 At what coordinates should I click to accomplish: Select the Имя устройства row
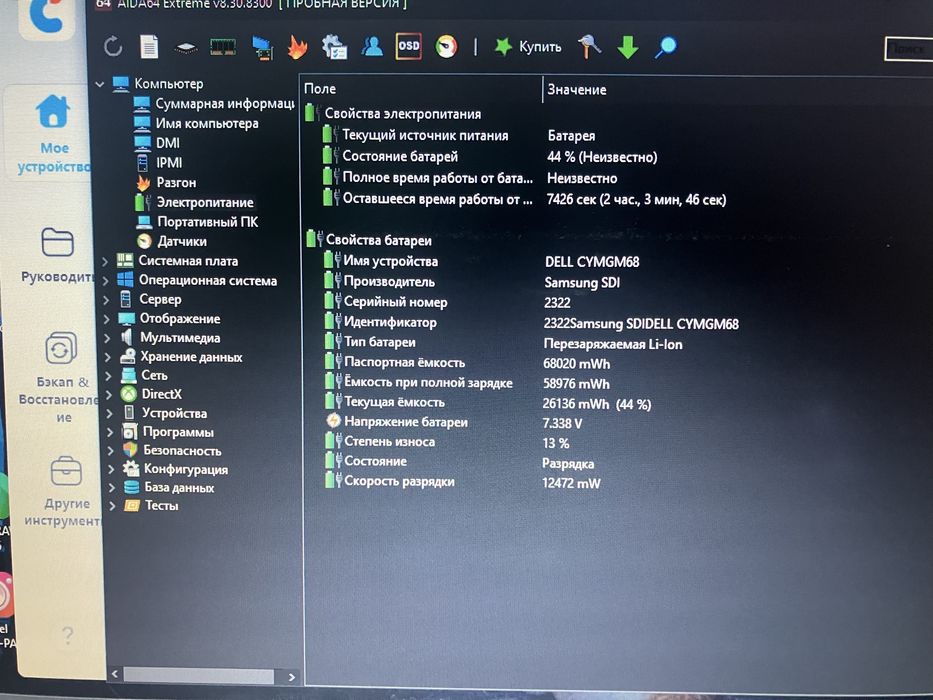coord(482,261)
